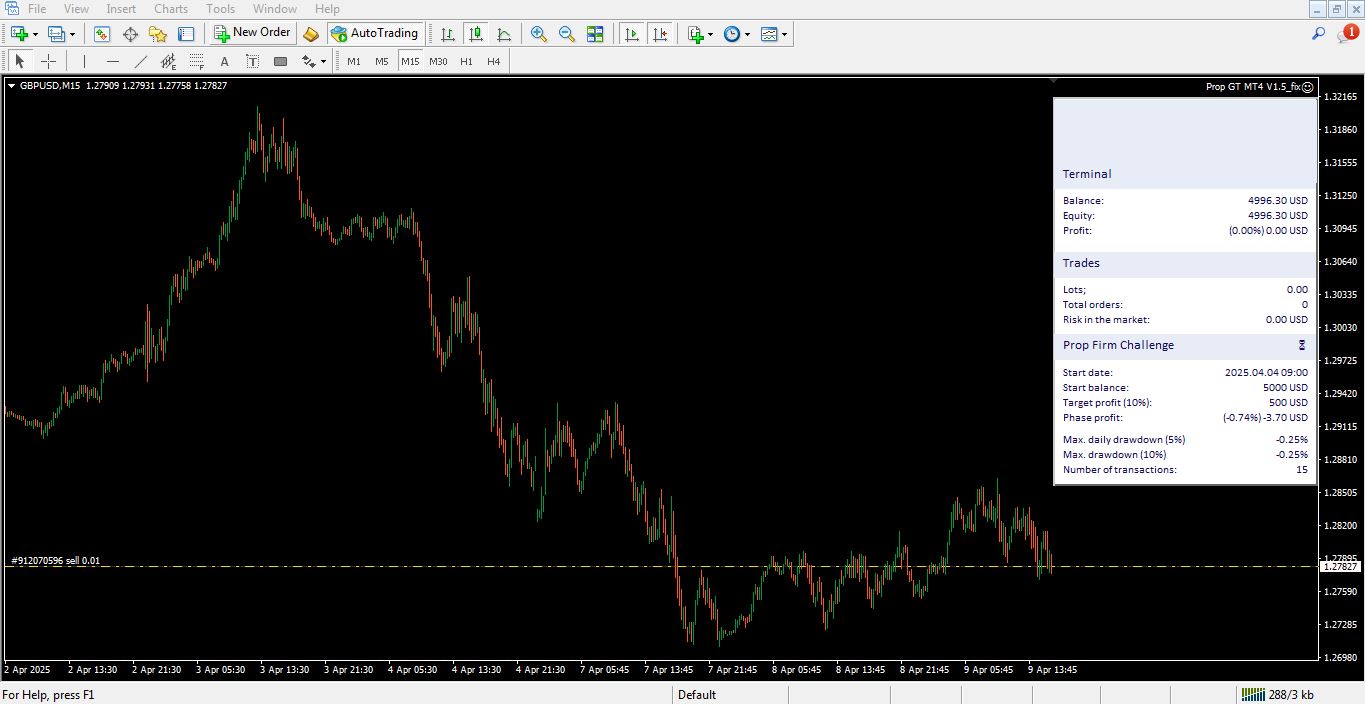The image size is (1365, 704).
Task: Select the Crosshair cursor tool
Action: (x=48, y=62)
